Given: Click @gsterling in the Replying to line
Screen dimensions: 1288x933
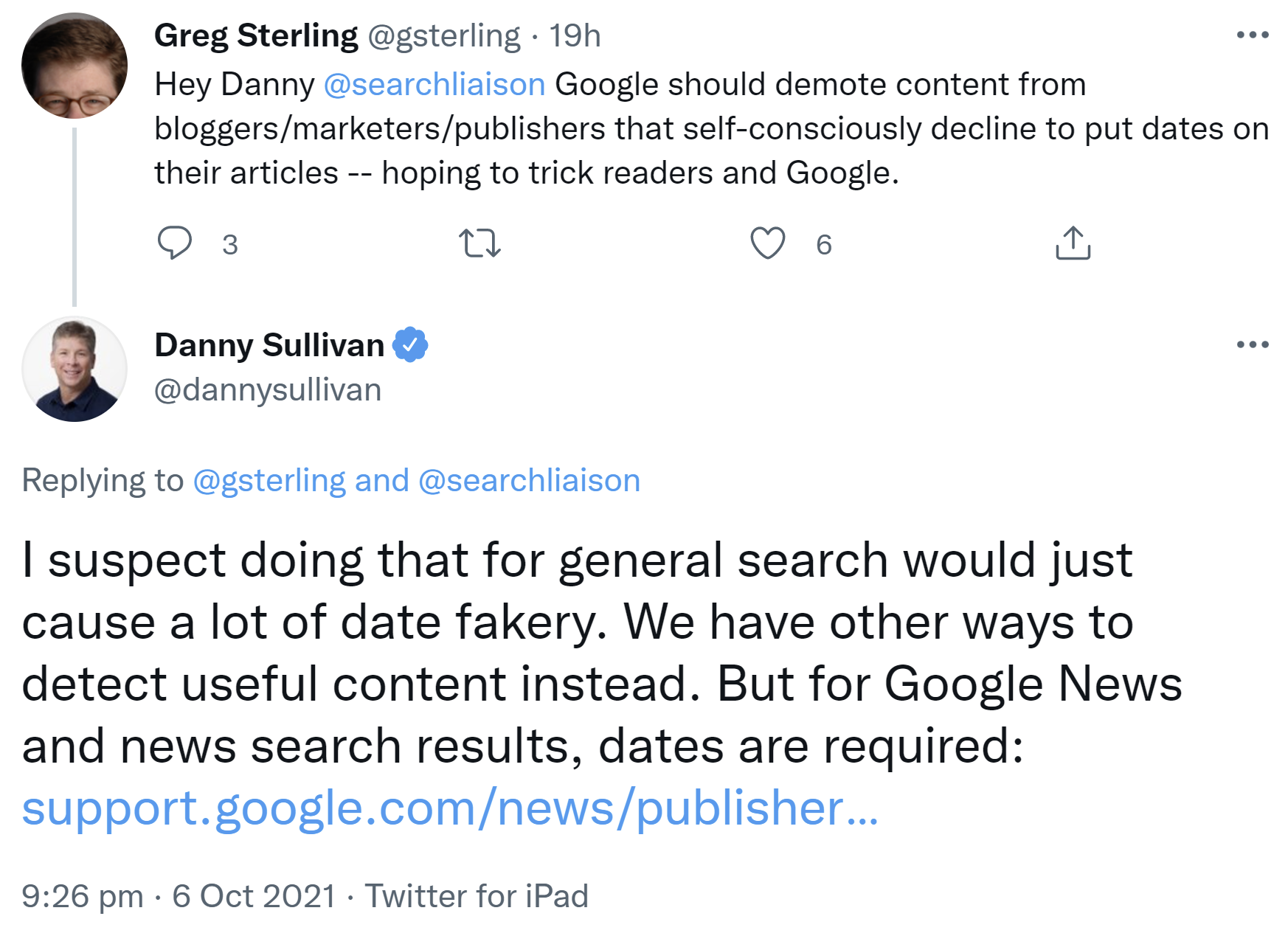Looking at the screenshot, I should tap(269, 480).
